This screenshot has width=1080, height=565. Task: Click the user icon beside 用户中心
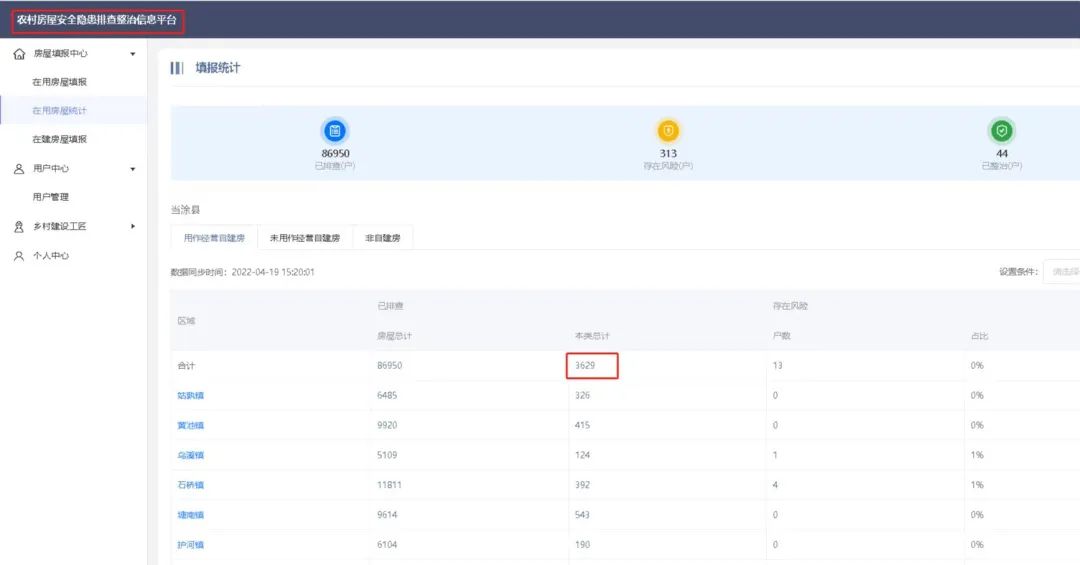(19, 169)
